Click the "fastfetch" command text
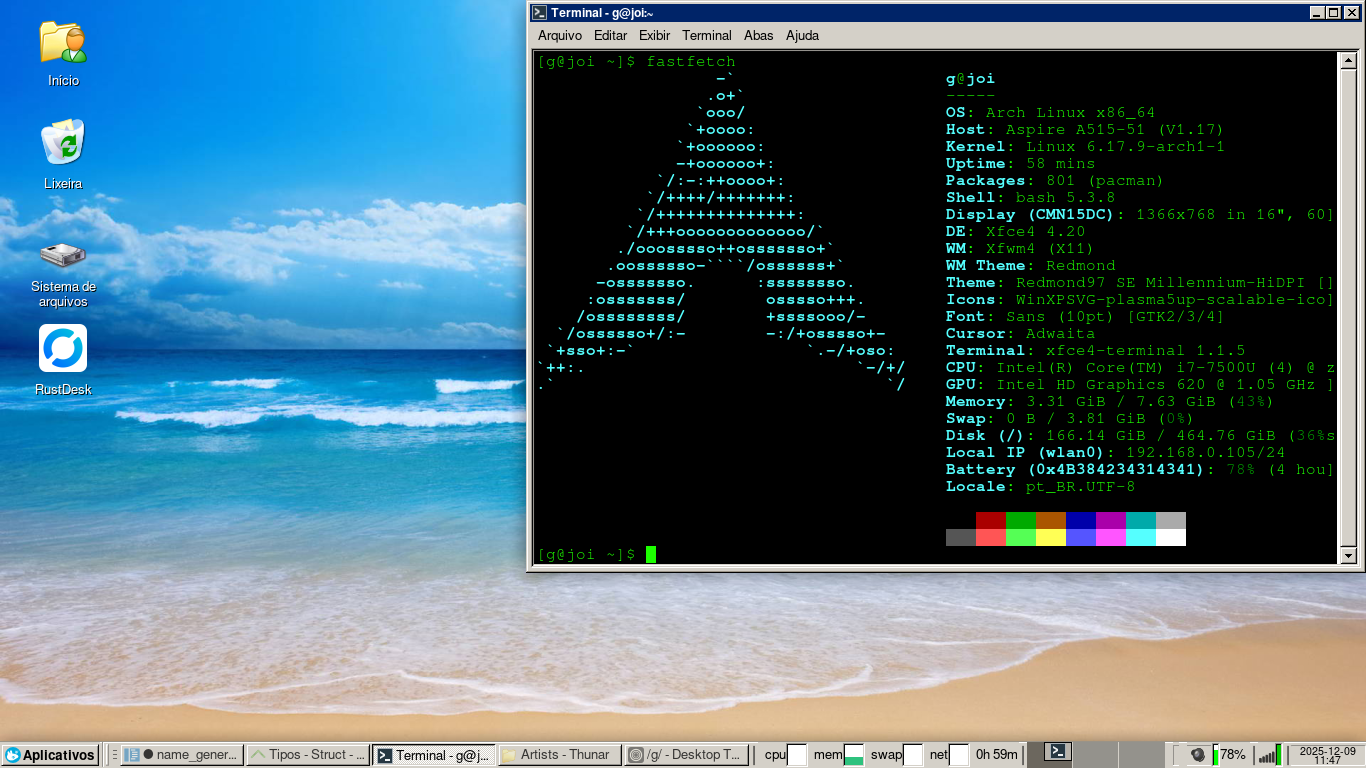This screenshot has width=1366, height=768. [x=691, y=62]
